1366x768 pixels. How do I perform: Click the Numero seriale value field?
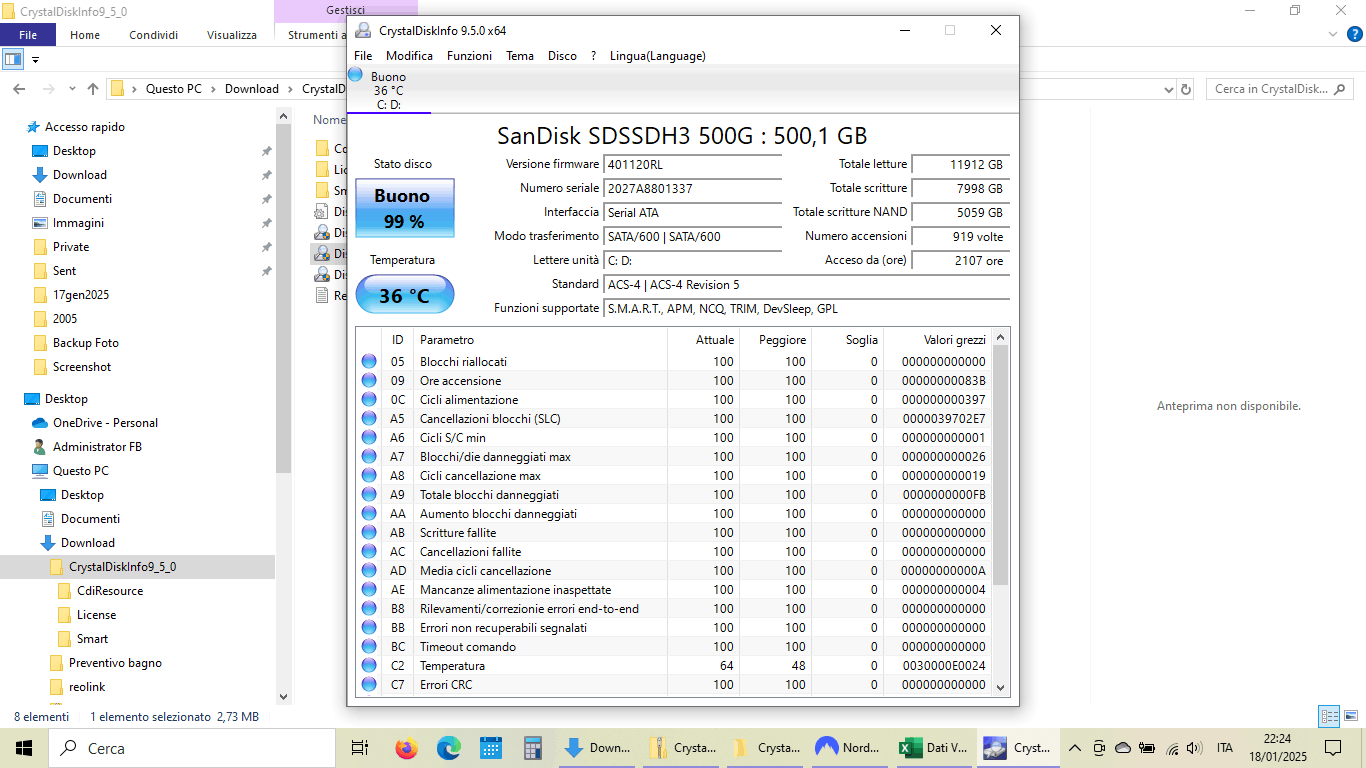[693, 188]
